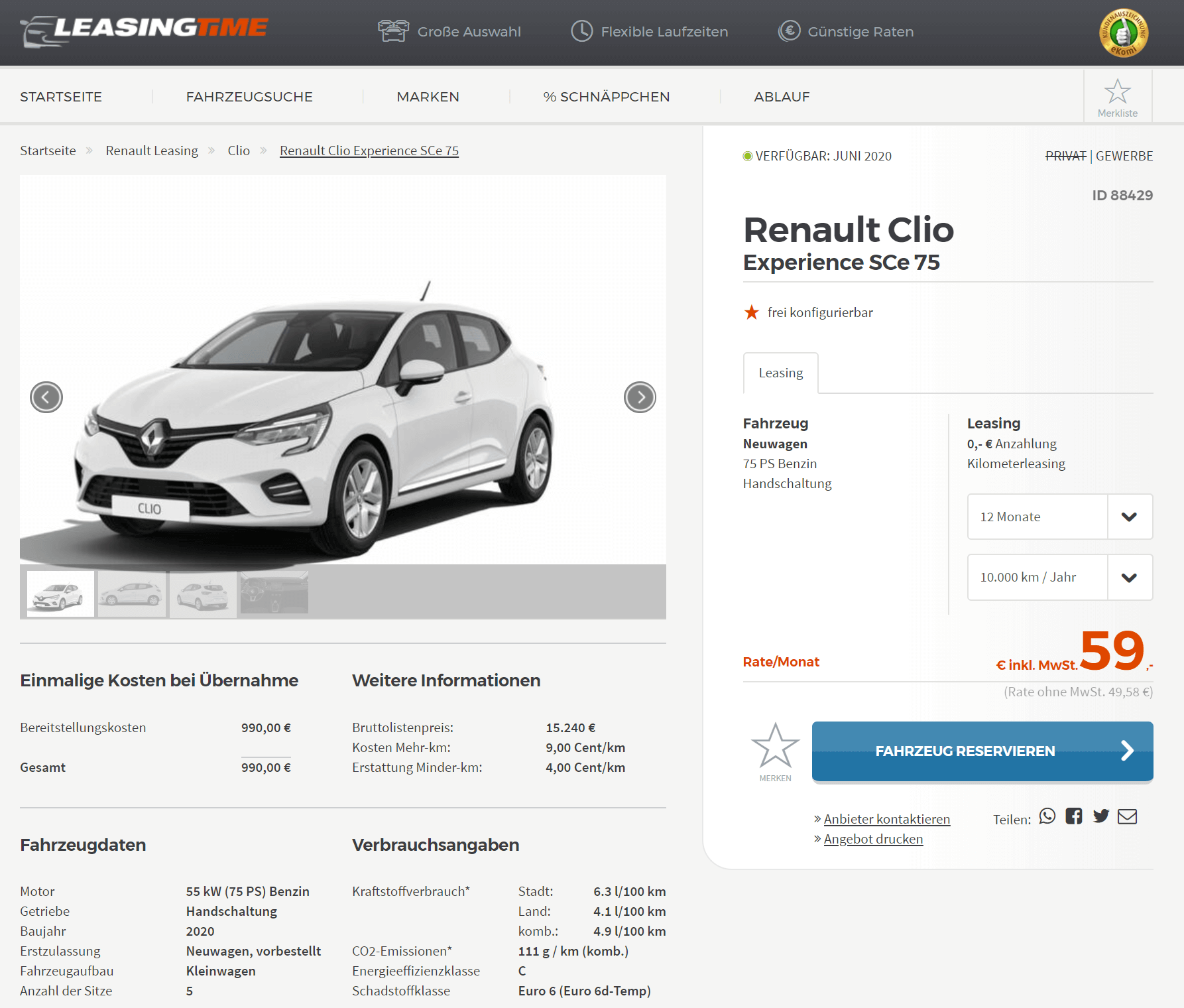Click the 9,00 Cent/km value
The height and width of the screenshot is (1008, 1184).
tap(585, 747)
